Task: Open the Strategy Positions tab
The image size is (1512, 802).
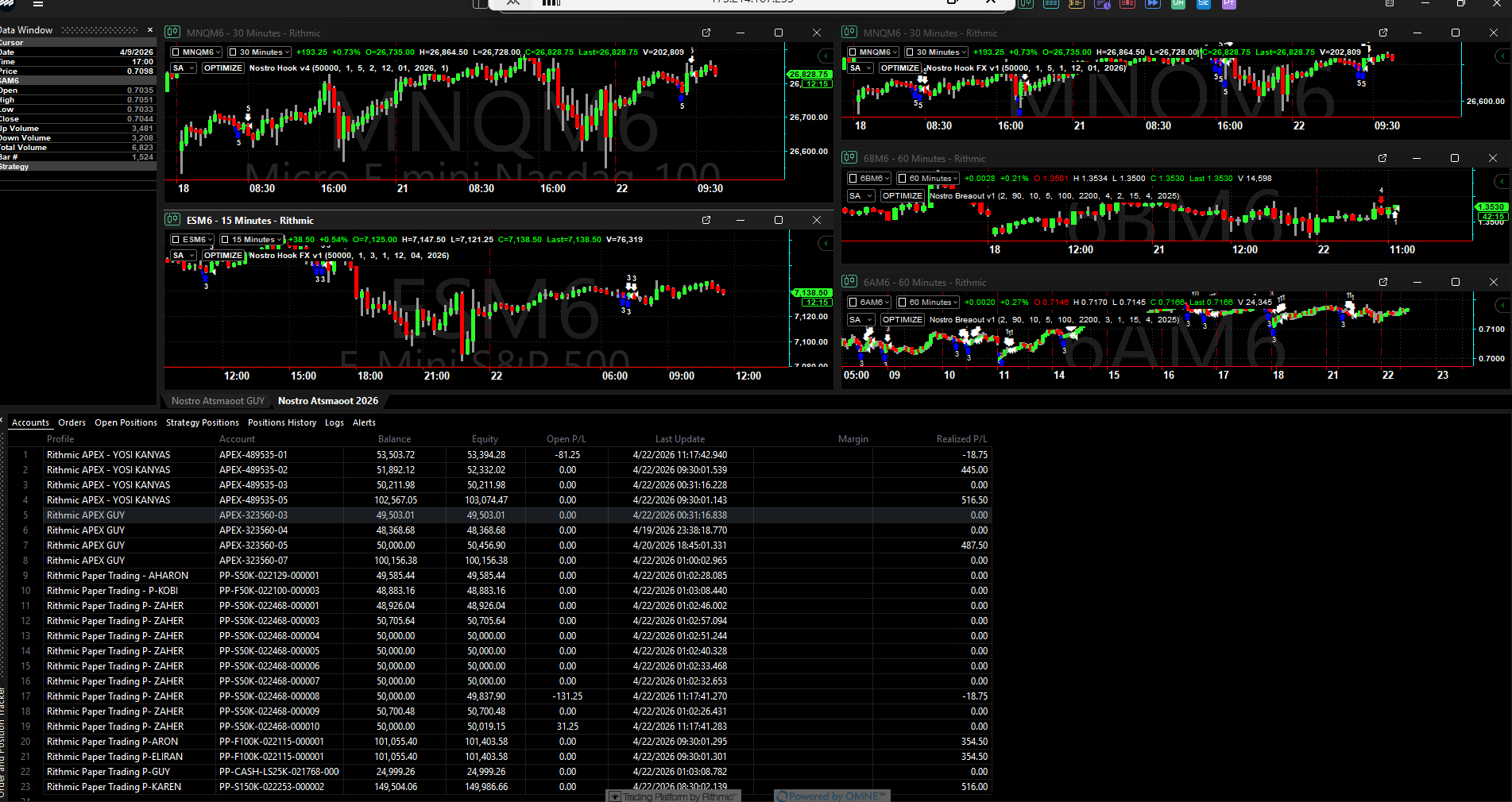Action: (203, 422)
